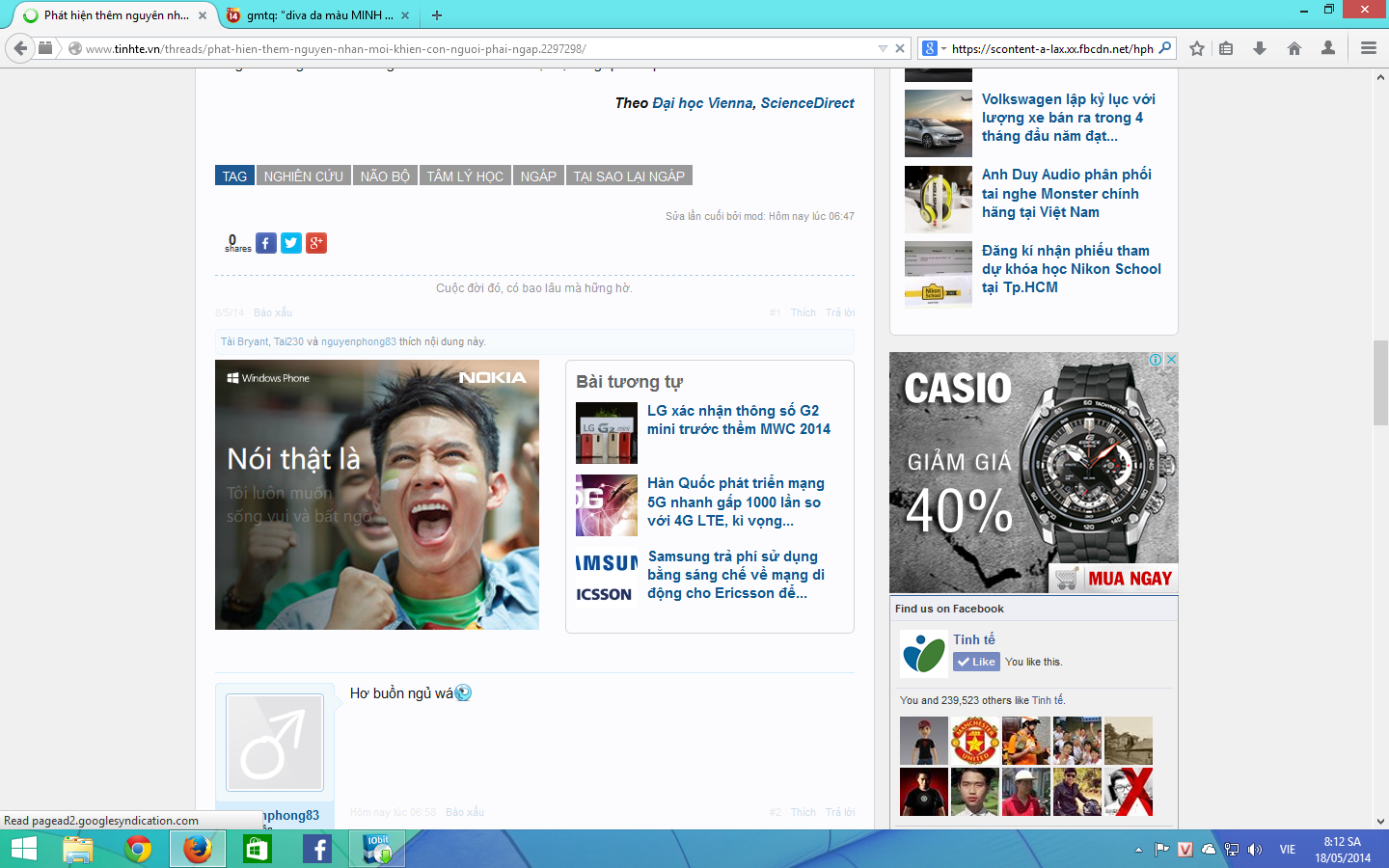Open Facebook app on taskbar
Screen dimensions: 1389x868
coord(317,849)
